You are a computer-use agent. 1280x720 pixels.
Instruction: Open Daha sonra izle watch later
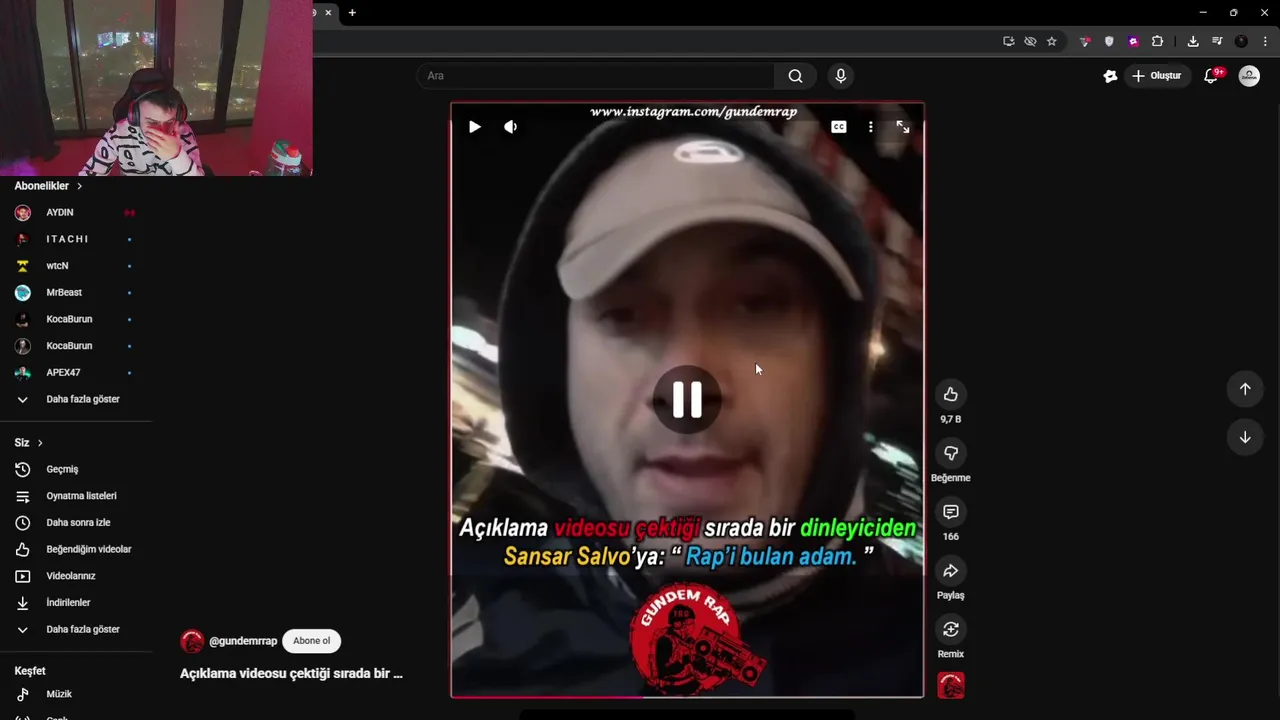coord(76,522)
